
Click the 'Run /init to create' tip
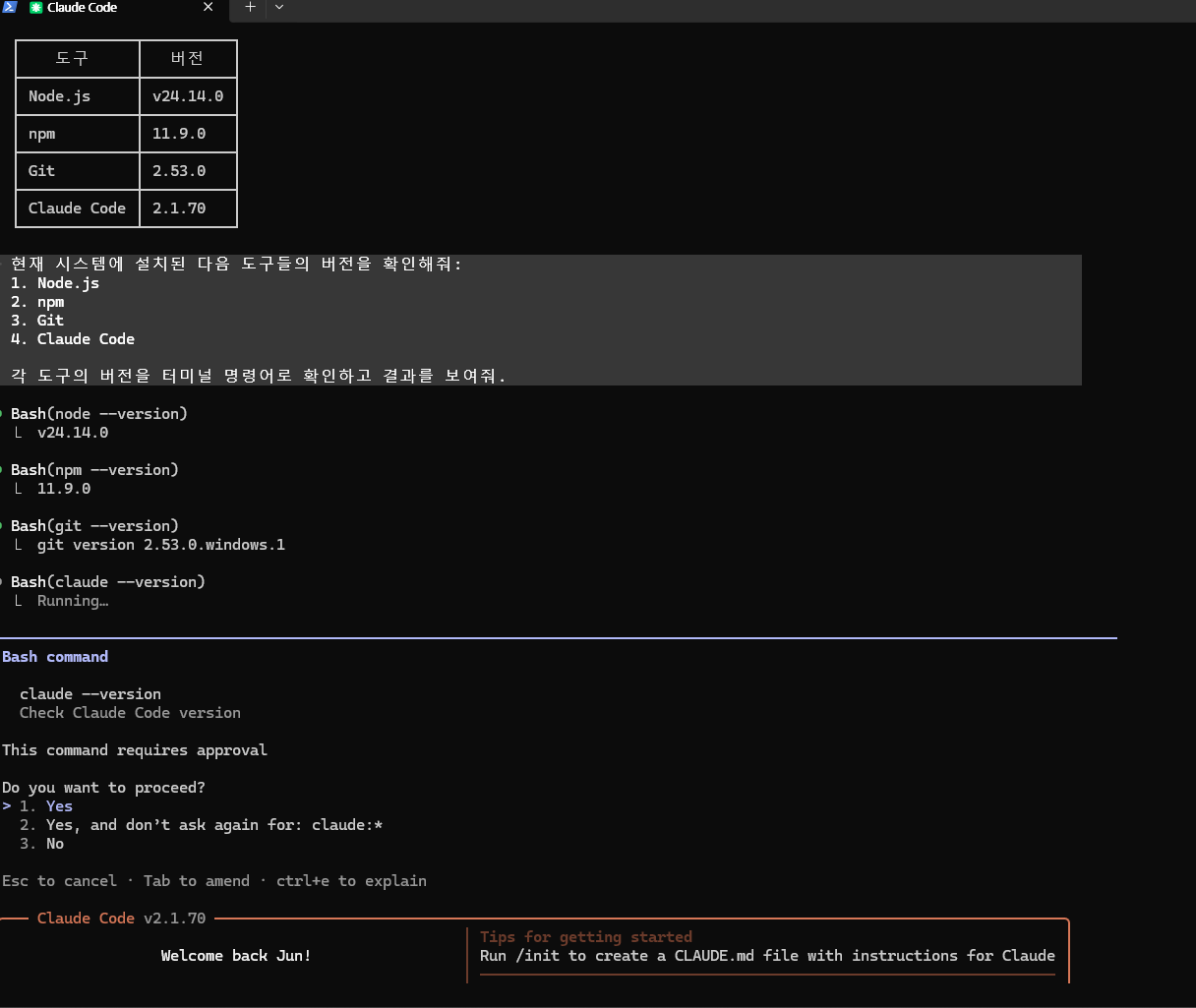(767, 956)
